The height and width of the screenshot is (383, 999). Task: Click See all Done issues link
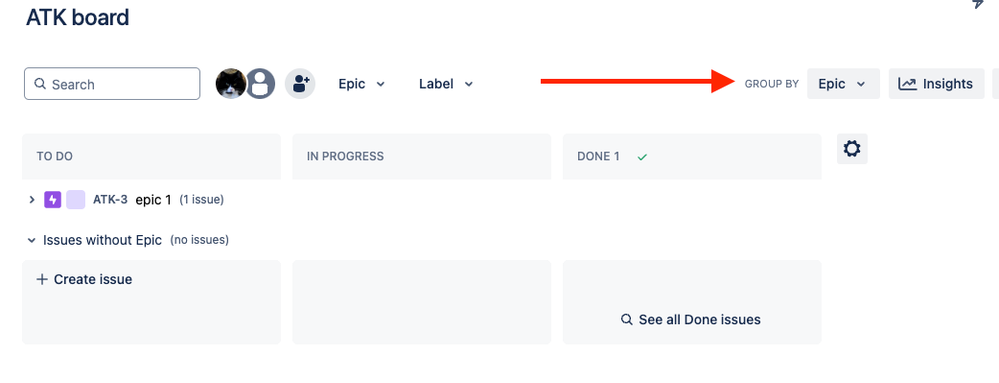click(x=691, y=319)
